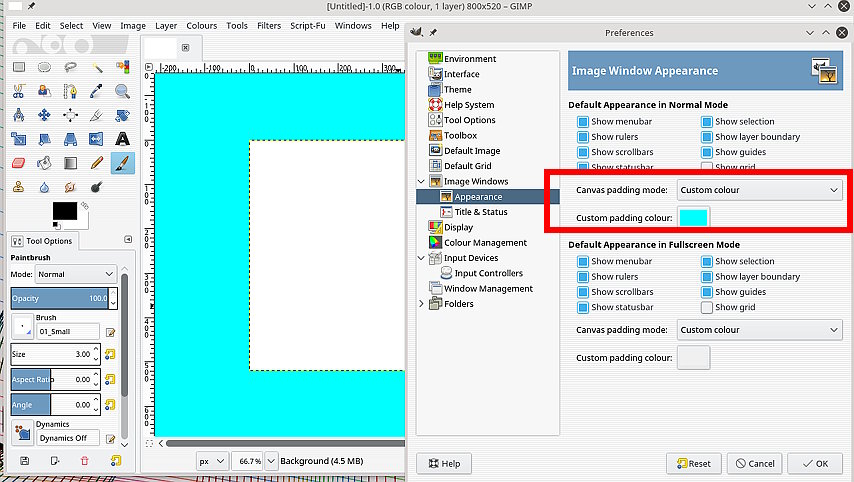Viewport: 854px width, 482px height.
Task: Collapse the Image Windows tree node
Action: tap(422, 181)
